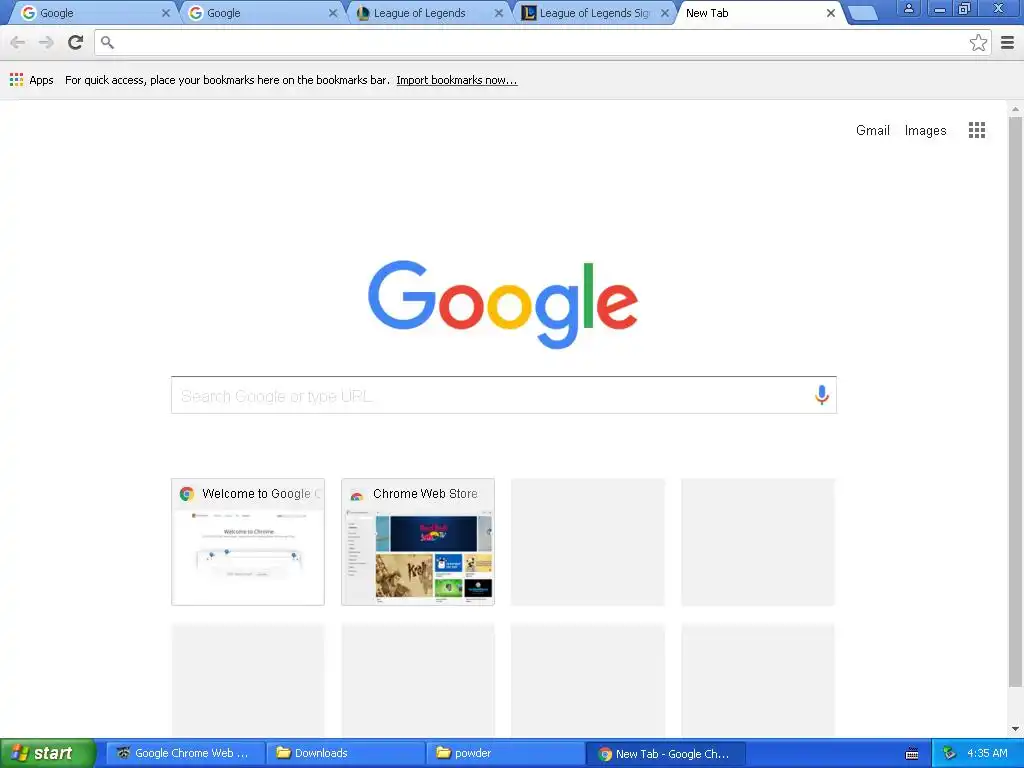Viewport: 1024px width, 768px height.
Task: Focus the address bar
Action: (542, 43)
